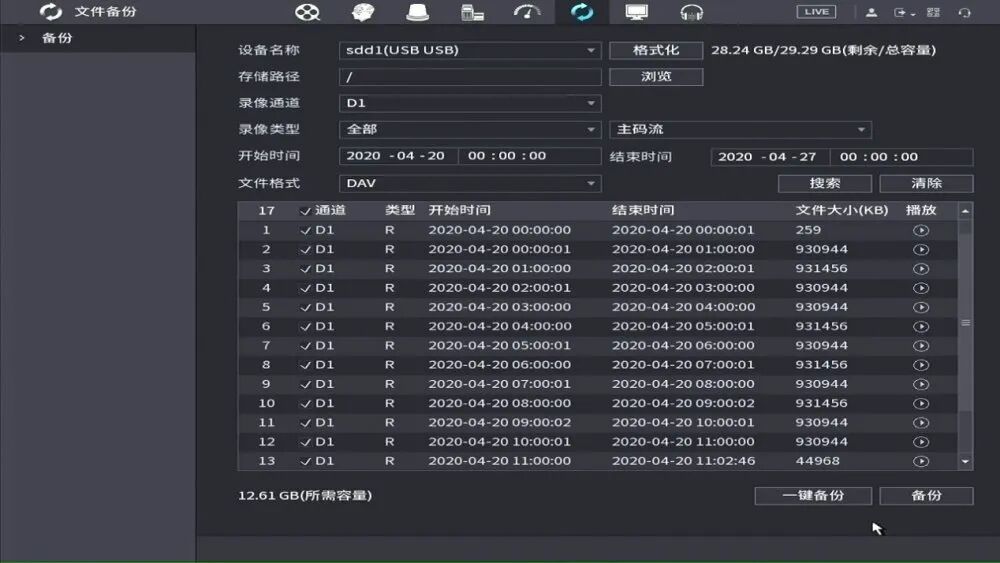This screenshot has height=563, width=1000.
Task: Open the monitor display icon
Action: [x=636, y=12]
